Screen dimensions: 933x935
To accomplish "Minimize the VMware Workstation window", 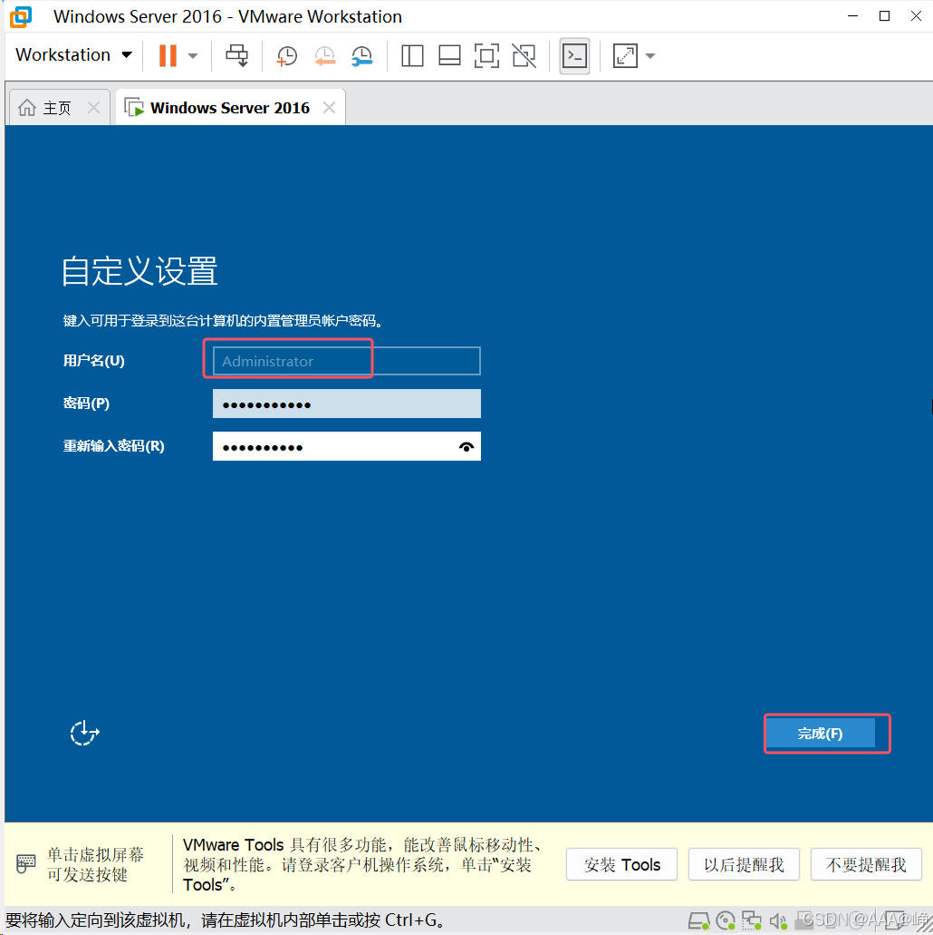I will click(x=853, y=16).
